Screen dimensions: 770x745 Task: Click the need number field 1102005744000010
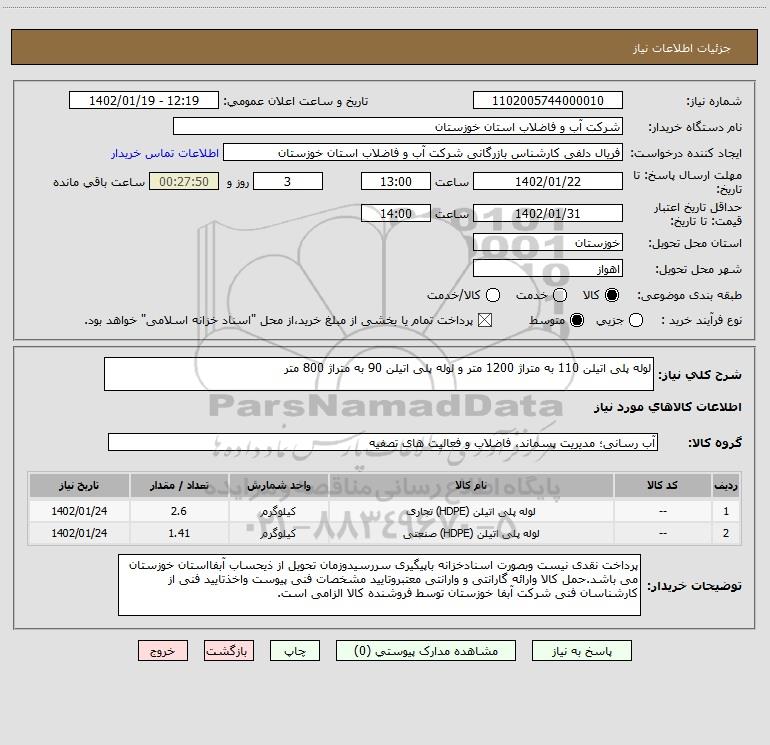[548, 100]
